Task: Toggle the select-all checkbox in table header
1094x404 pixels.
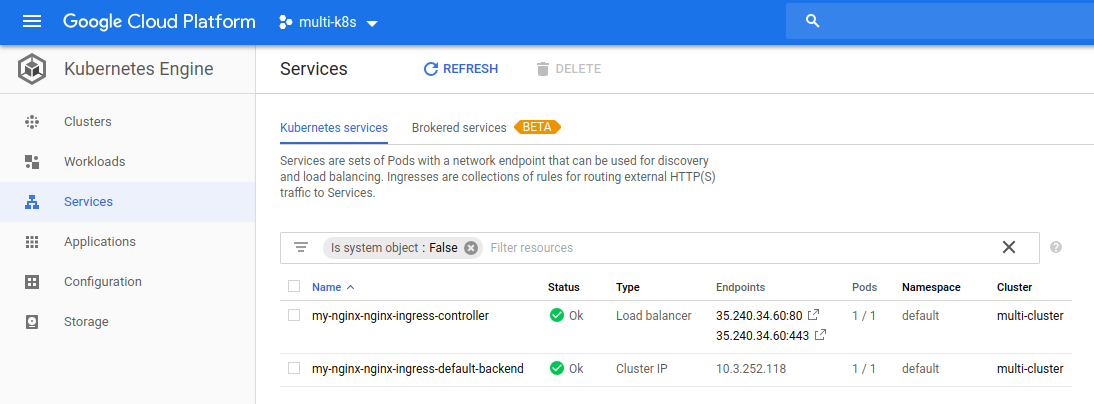Action: coord(294,286)
